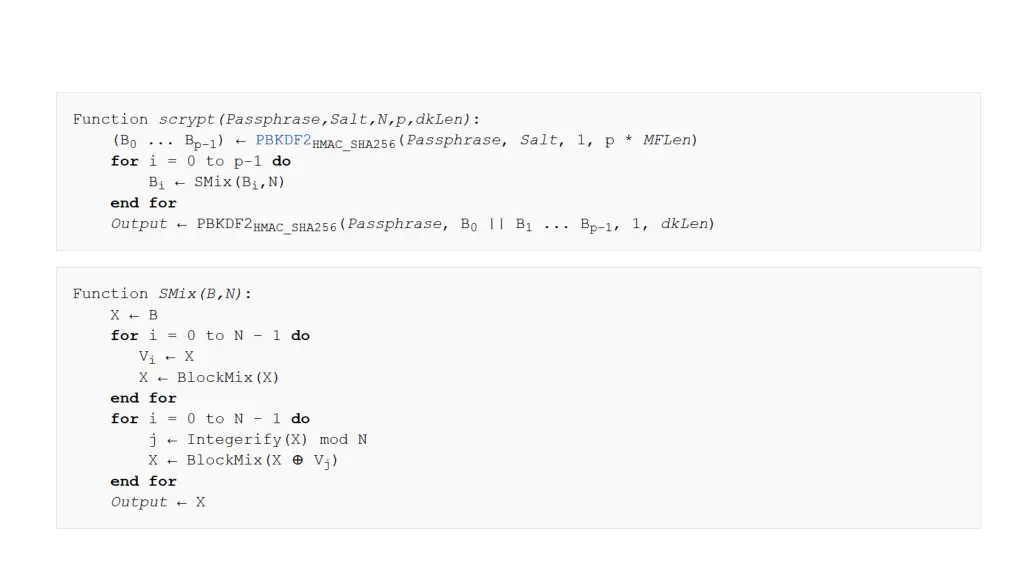1024x576 pixels.
Task: Click the last 'end for' in SMix block
Action: tap(144, 481)
